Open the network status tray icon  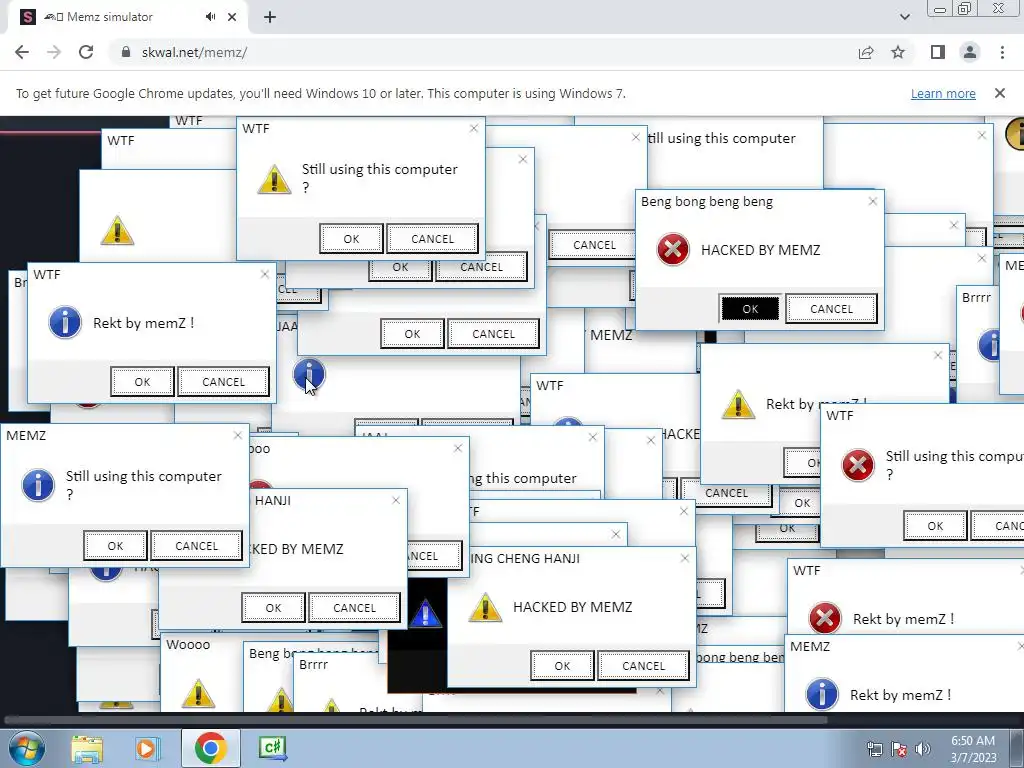(874, 749)
